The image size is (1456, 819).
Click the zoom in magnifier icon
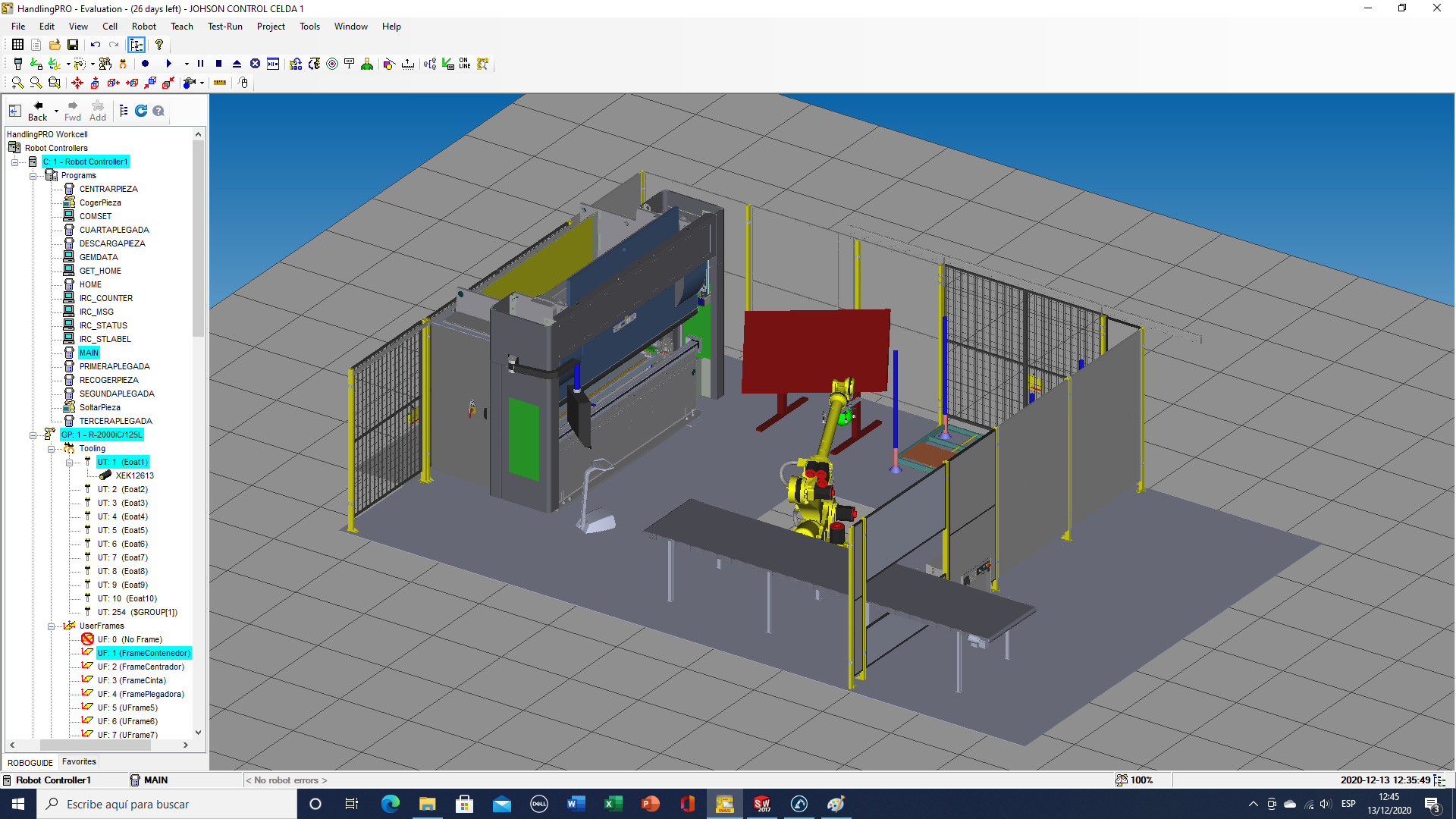pos(17,83)
